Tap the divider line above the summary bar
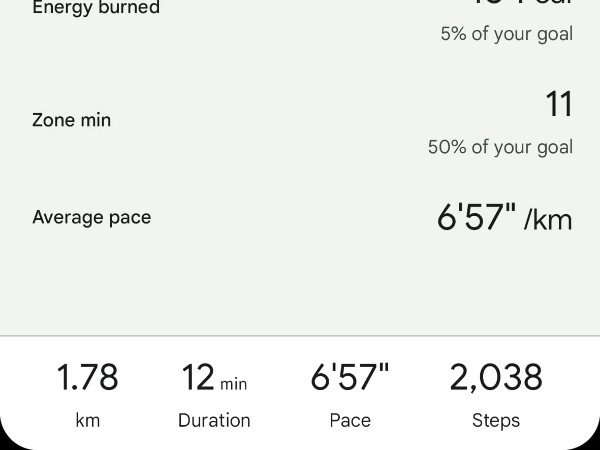Image resolution: width=600 pixels, height=450 pixels. 300,336
